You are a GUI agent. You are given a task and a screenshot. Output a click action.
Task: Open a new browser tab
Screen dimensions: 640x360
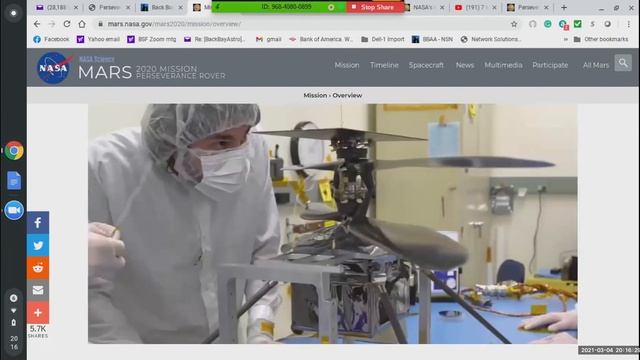point(564,7)
